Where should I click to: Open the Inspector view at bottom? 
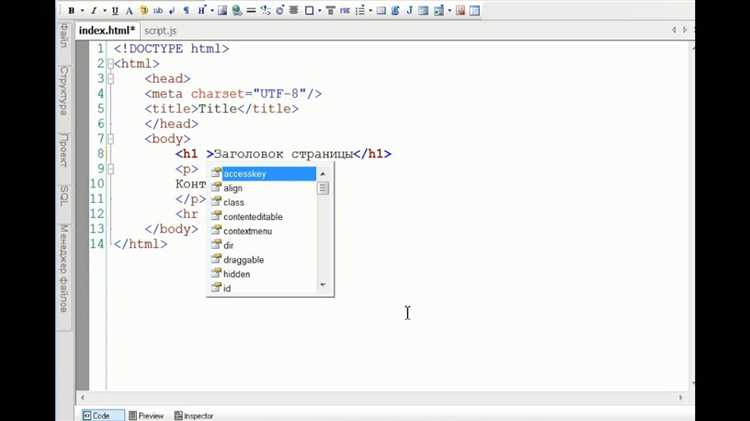pyautogui.click(x=193, y=415)
